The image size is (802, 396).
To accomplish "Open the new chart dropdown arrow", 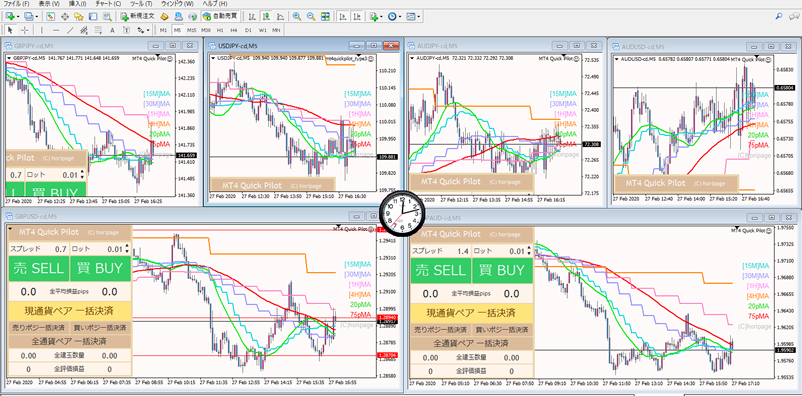I will (18, 16).
